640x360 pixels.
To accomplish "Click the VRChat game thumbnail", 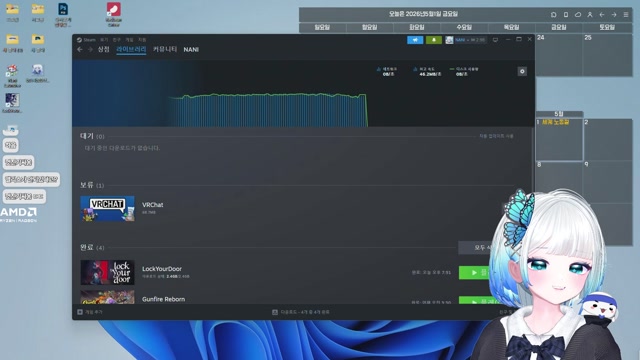I will click(x=107, y=209).
